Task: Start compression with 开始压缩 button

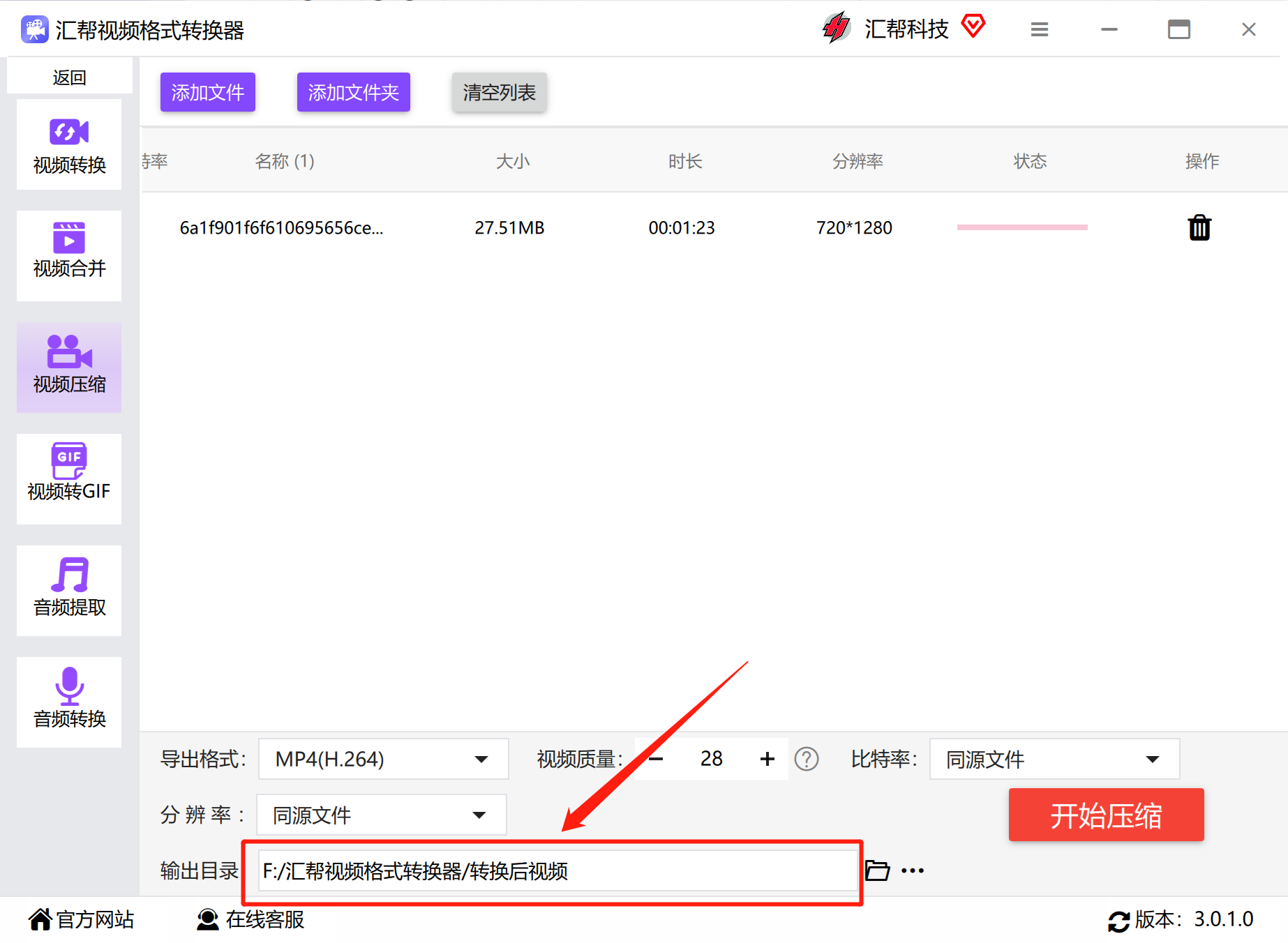Action: (1107, 815)
